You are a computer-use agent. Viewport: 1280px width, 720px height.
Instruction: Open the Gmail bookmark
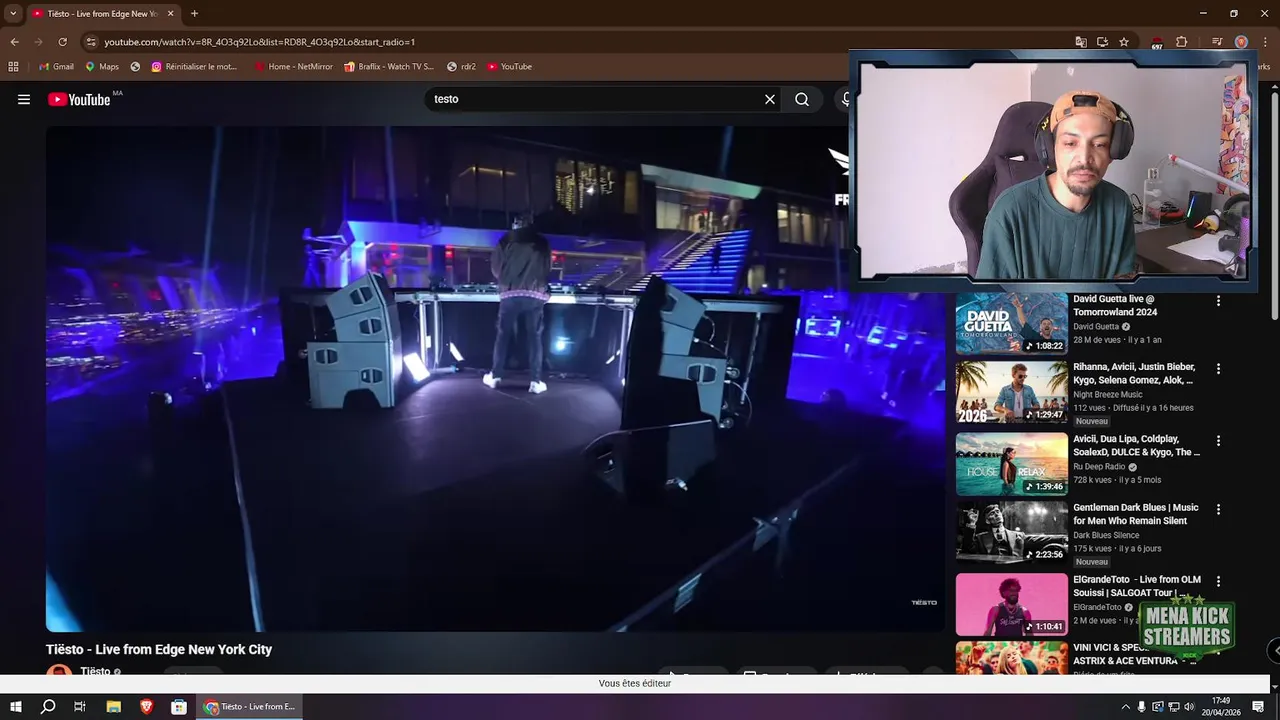tap(56, 67)
